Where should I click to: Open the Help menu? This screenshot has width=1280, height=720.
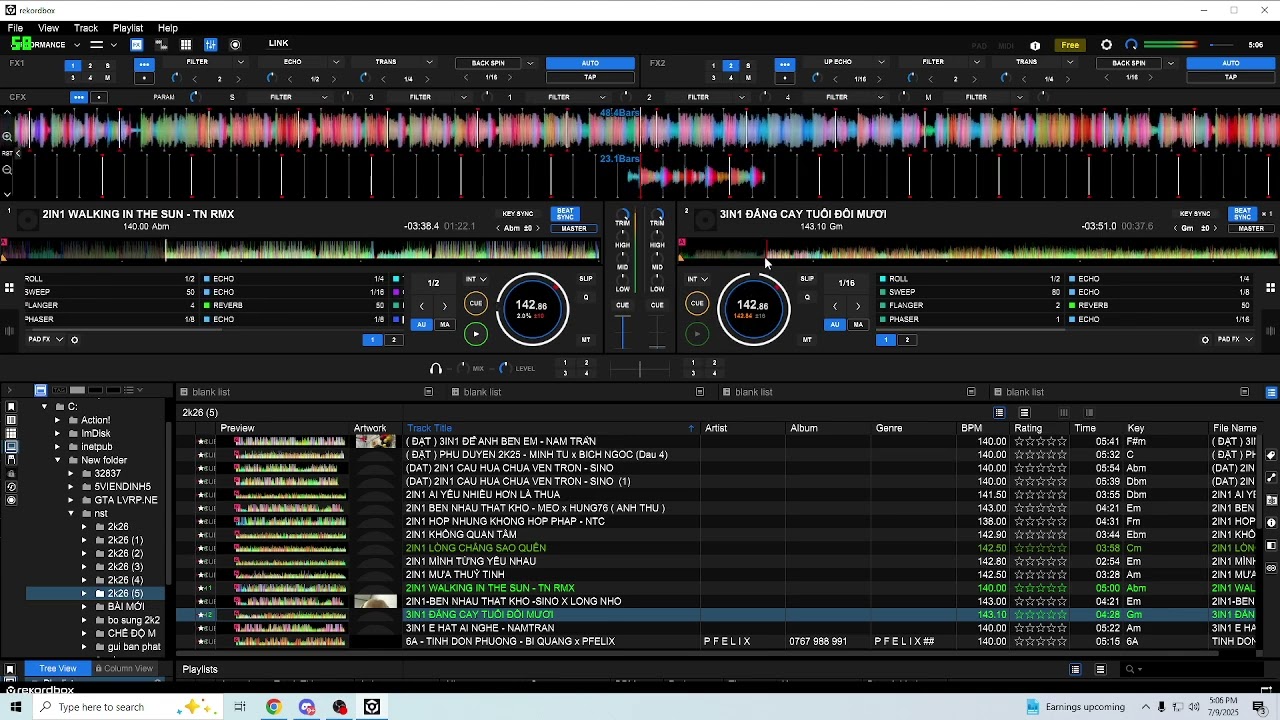point(168,28)
